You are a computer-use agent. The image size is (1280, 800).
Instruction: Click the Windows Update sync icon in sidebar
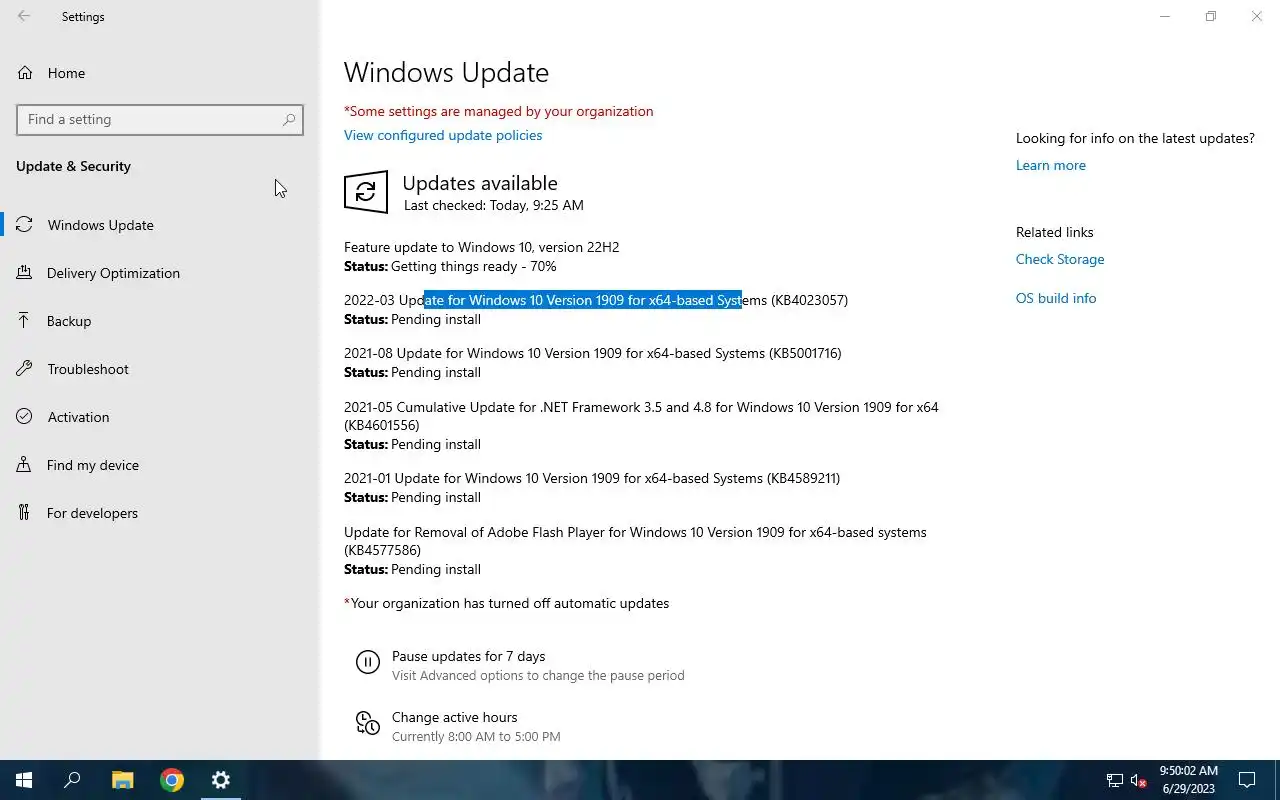tap(25, 225)
